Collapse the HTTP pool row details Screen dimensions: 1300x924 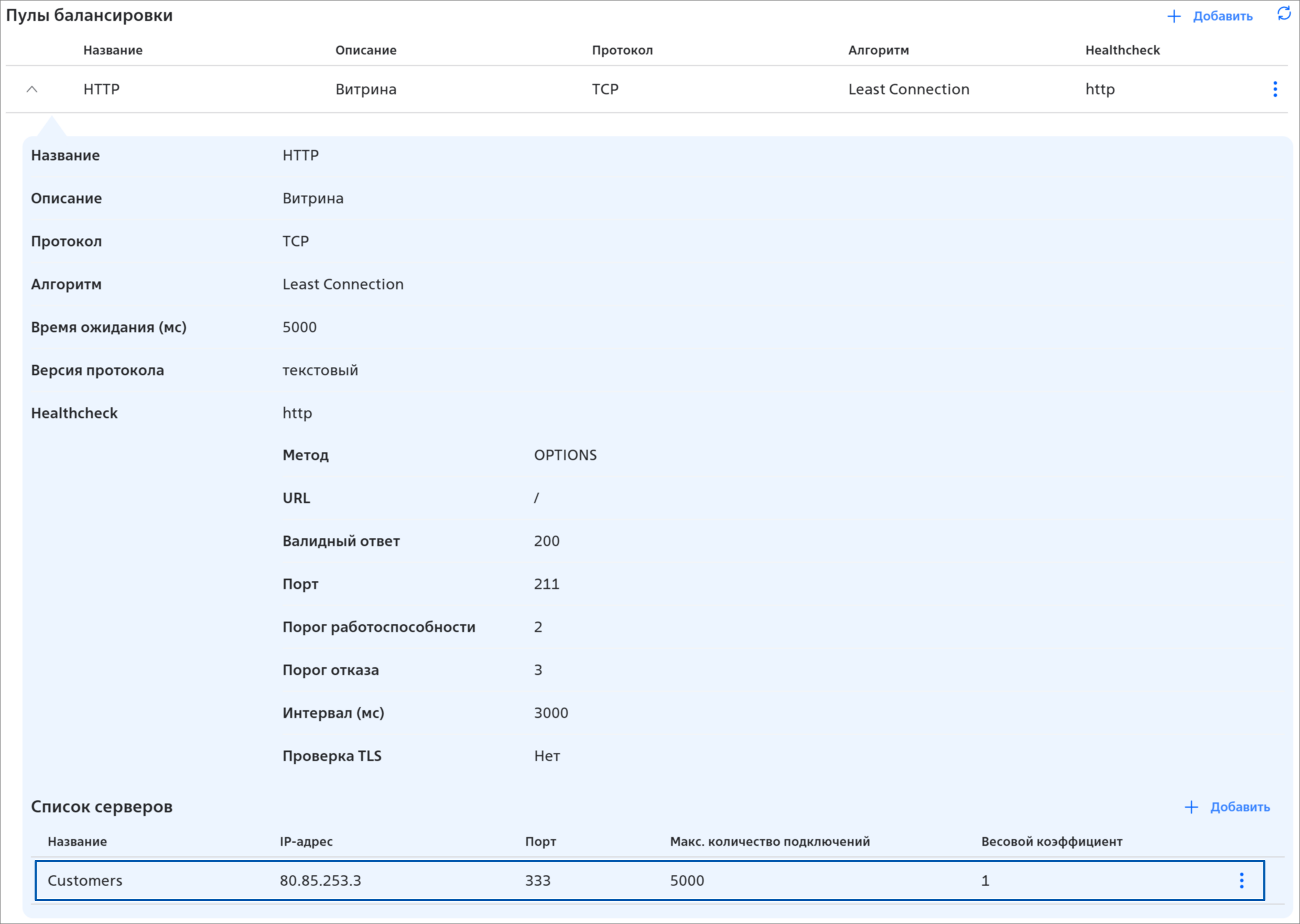point(32,89)
